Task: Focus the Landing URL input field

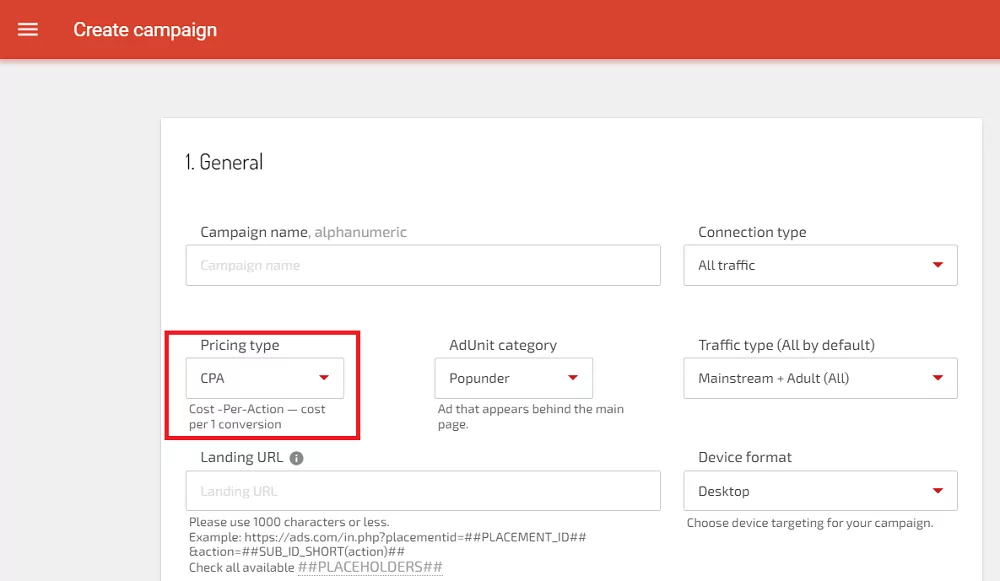Action: 423,491
